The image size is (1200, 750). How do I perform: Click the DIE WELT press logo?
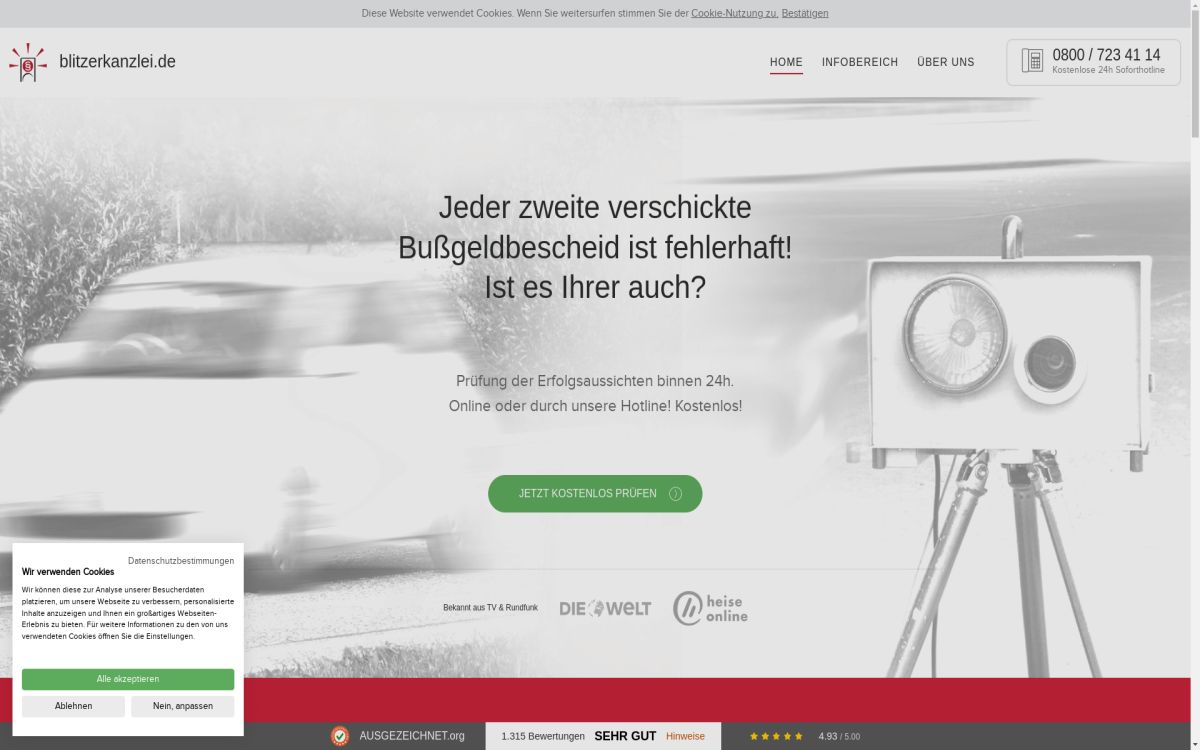tap(605, 607)
